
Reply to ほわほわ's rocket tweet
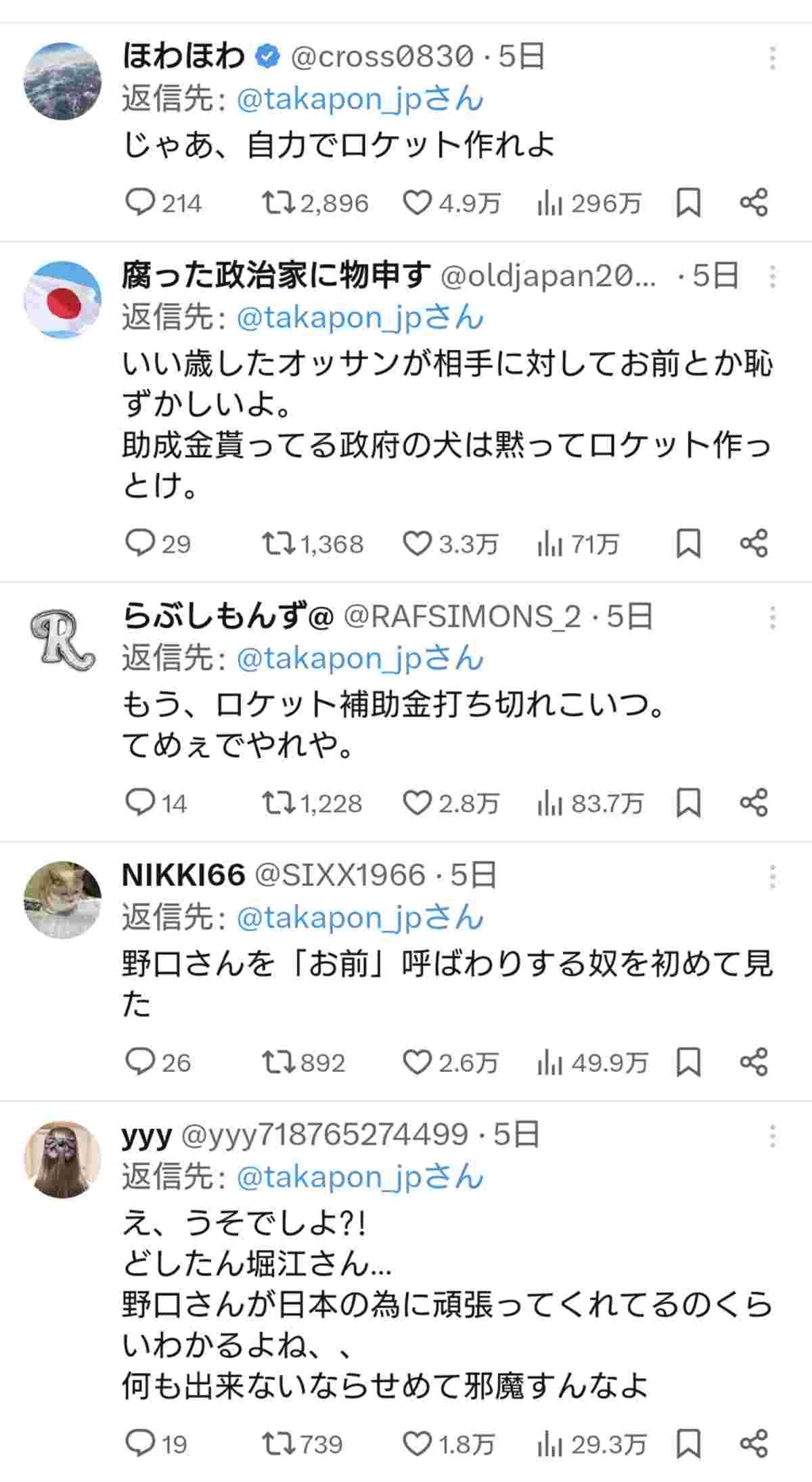click(x=141, y=202)
